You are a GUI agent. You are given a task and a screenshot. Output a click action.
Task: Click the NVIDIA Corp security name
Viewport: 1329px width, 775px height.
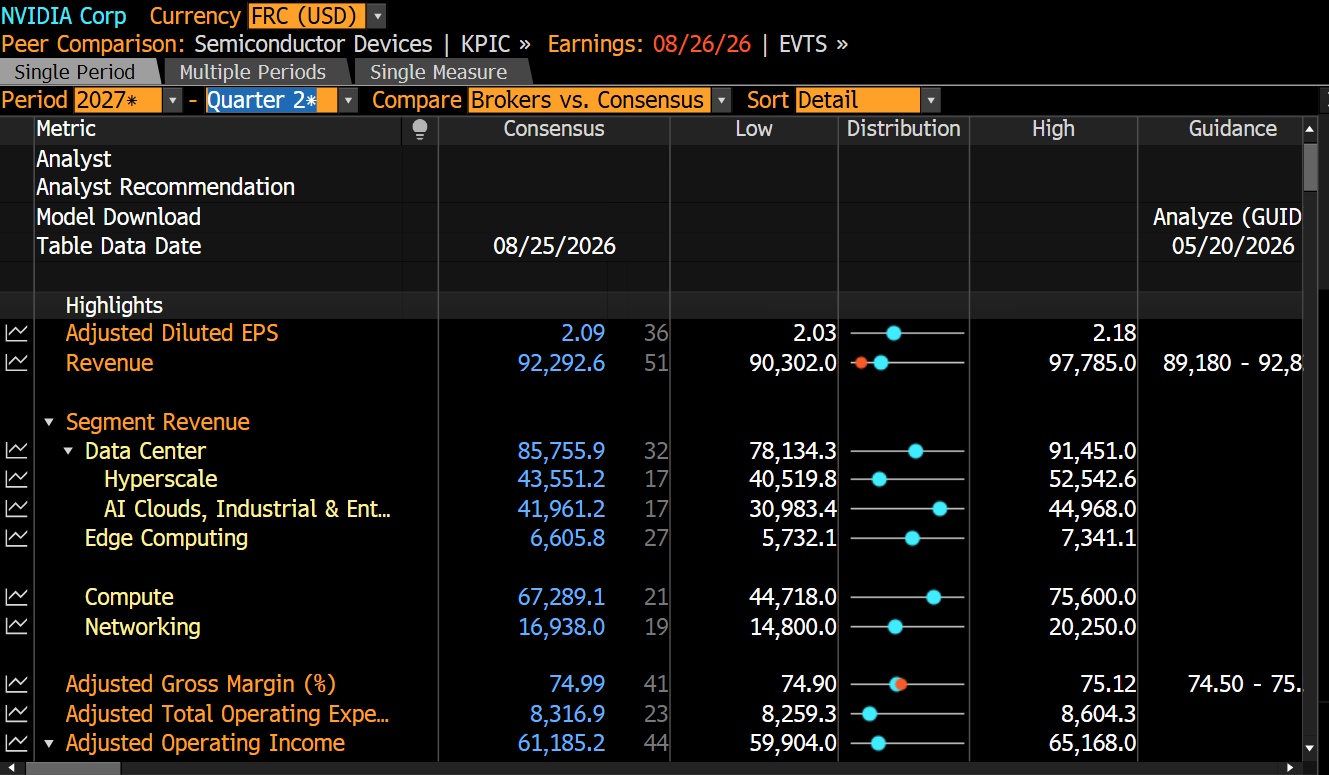pos(64,16)
